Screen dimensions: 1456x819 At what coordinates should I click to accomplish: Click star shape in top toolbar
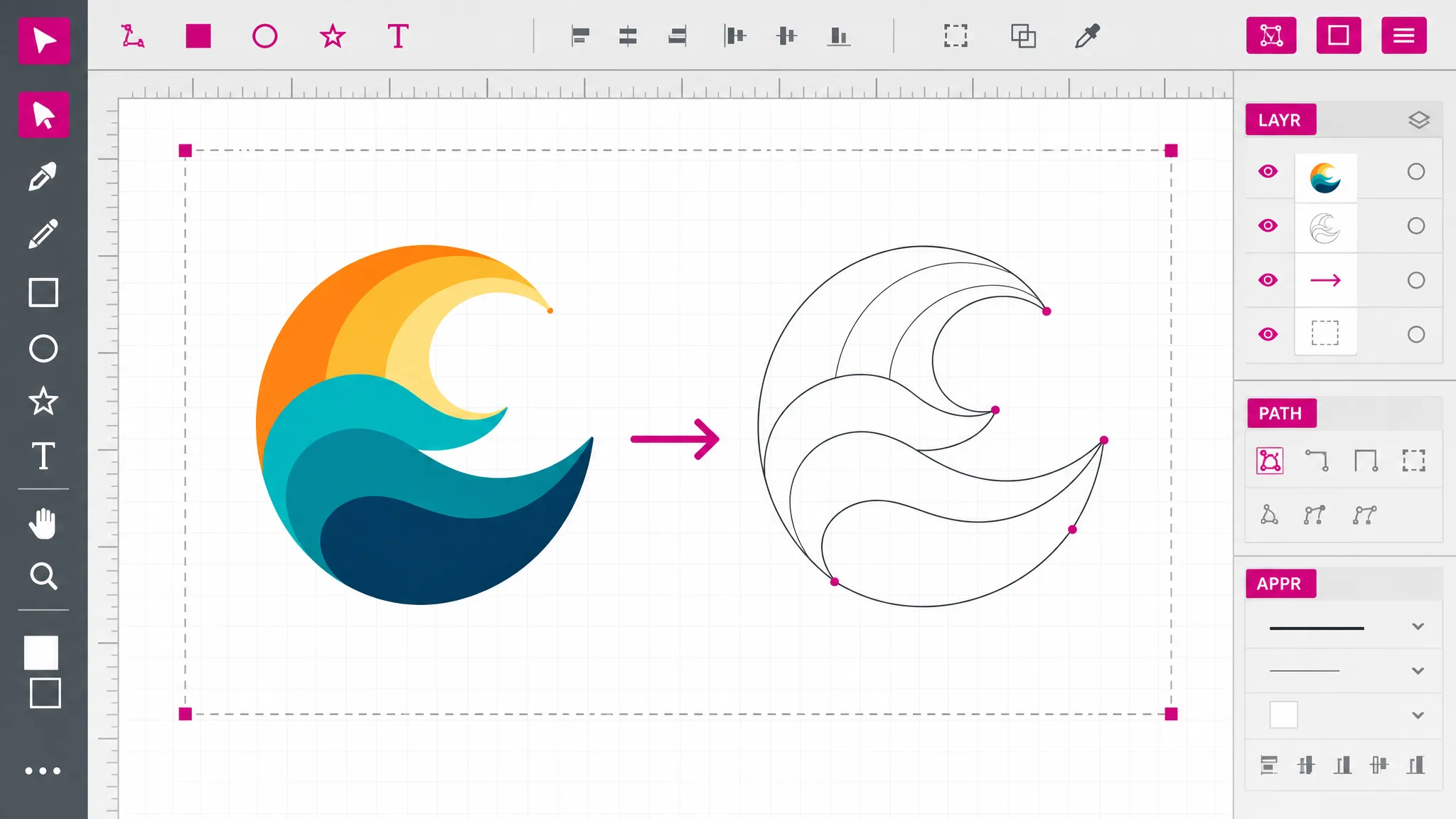332,36
